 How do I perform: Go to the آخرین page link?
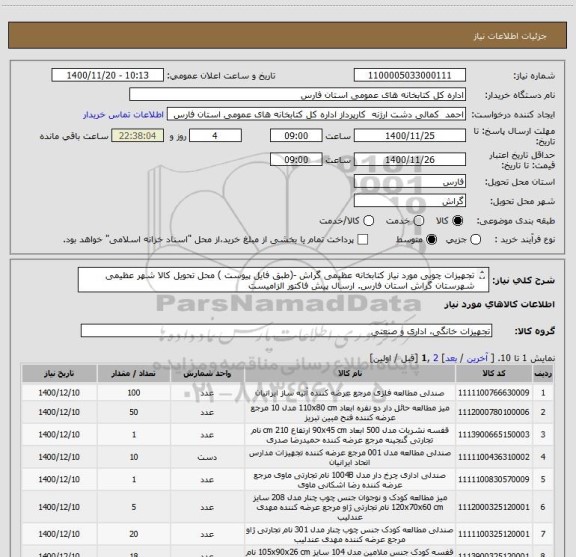click(x=477, y=358)
